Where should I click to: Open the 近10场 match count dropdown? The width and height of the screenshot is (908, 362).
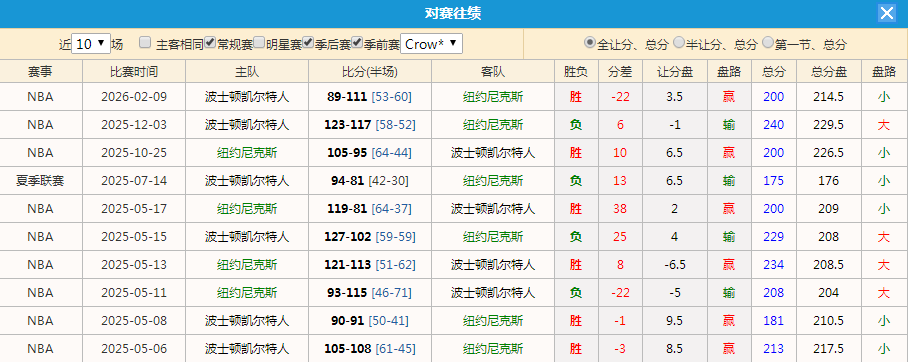pos(91,43)
